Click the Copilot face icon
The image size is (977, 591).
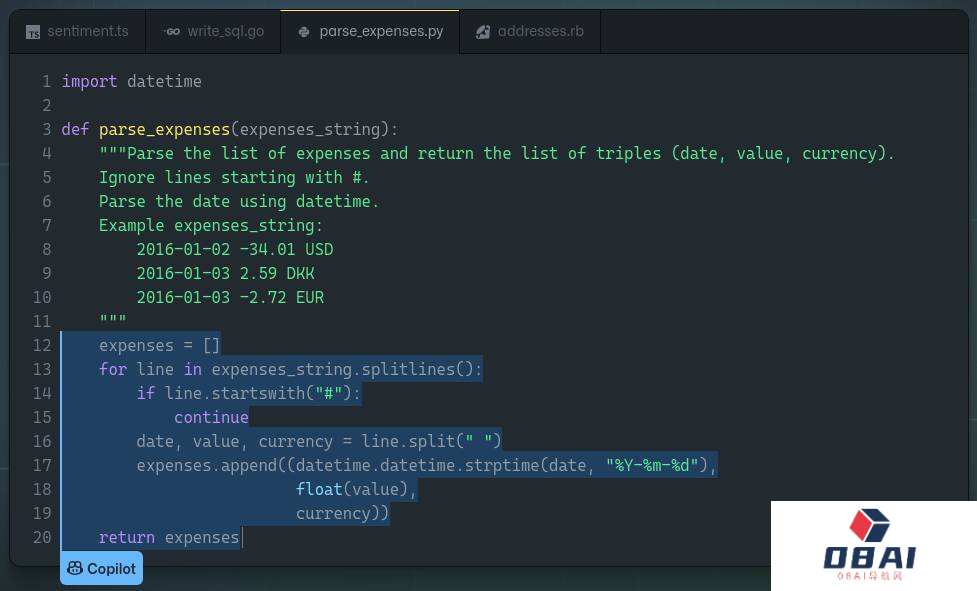[75, 568]
